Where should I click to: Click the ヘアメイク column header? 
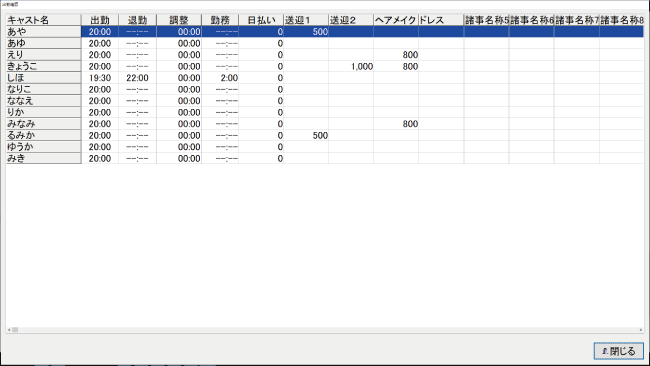pos(396,20)
